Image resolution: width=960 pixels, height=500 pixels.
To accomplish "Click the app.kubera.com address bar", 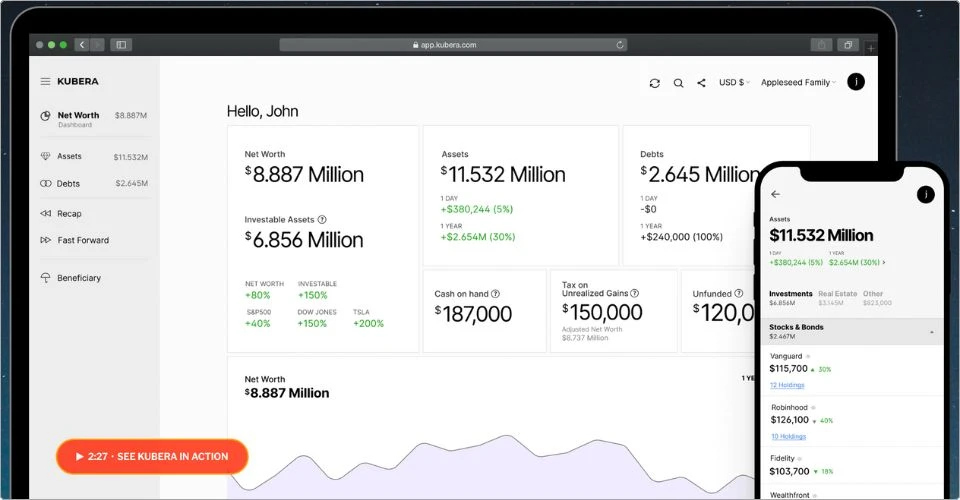I will [x=453, y=45].
